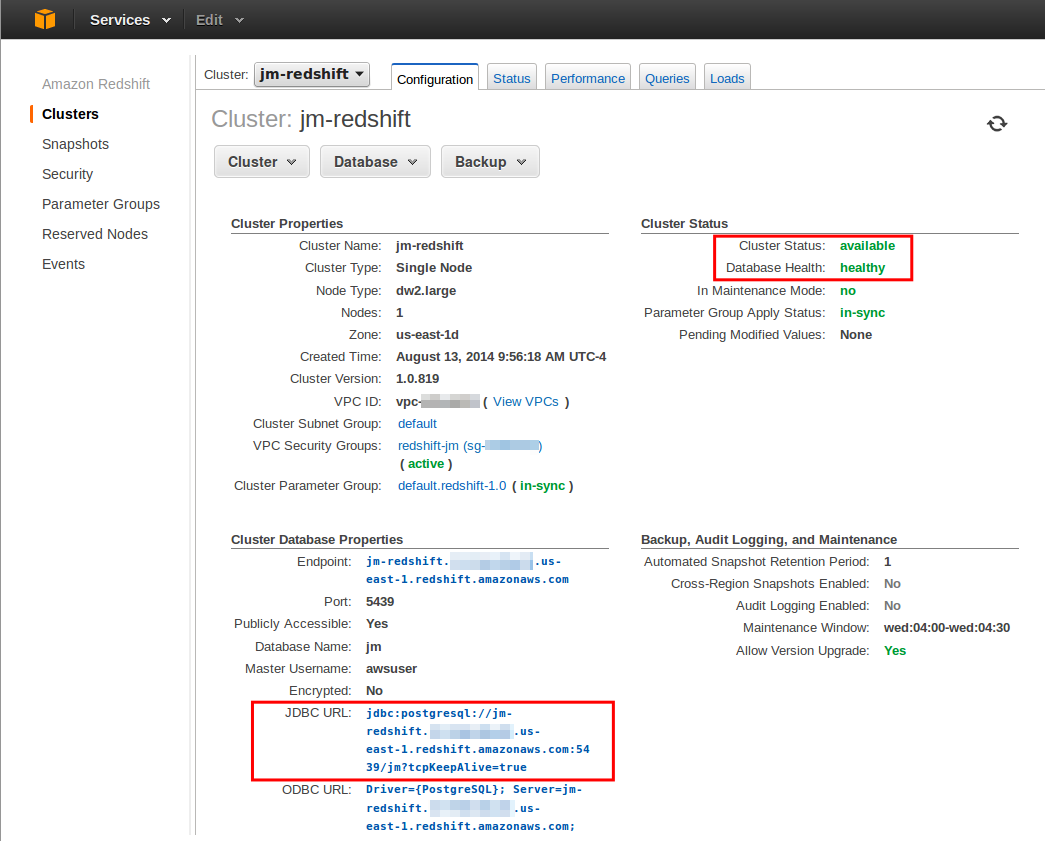Select the Cluster Name value 'jm-redshift'
Image resolution: width=1045 pixels, height=841 pixels.
(429, 246)
